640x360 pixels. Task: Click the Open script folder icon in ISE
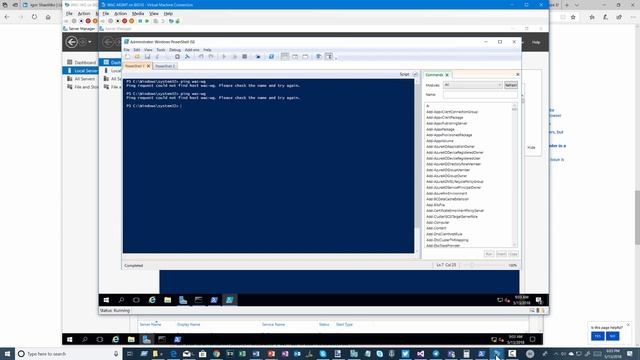(137, 57)
